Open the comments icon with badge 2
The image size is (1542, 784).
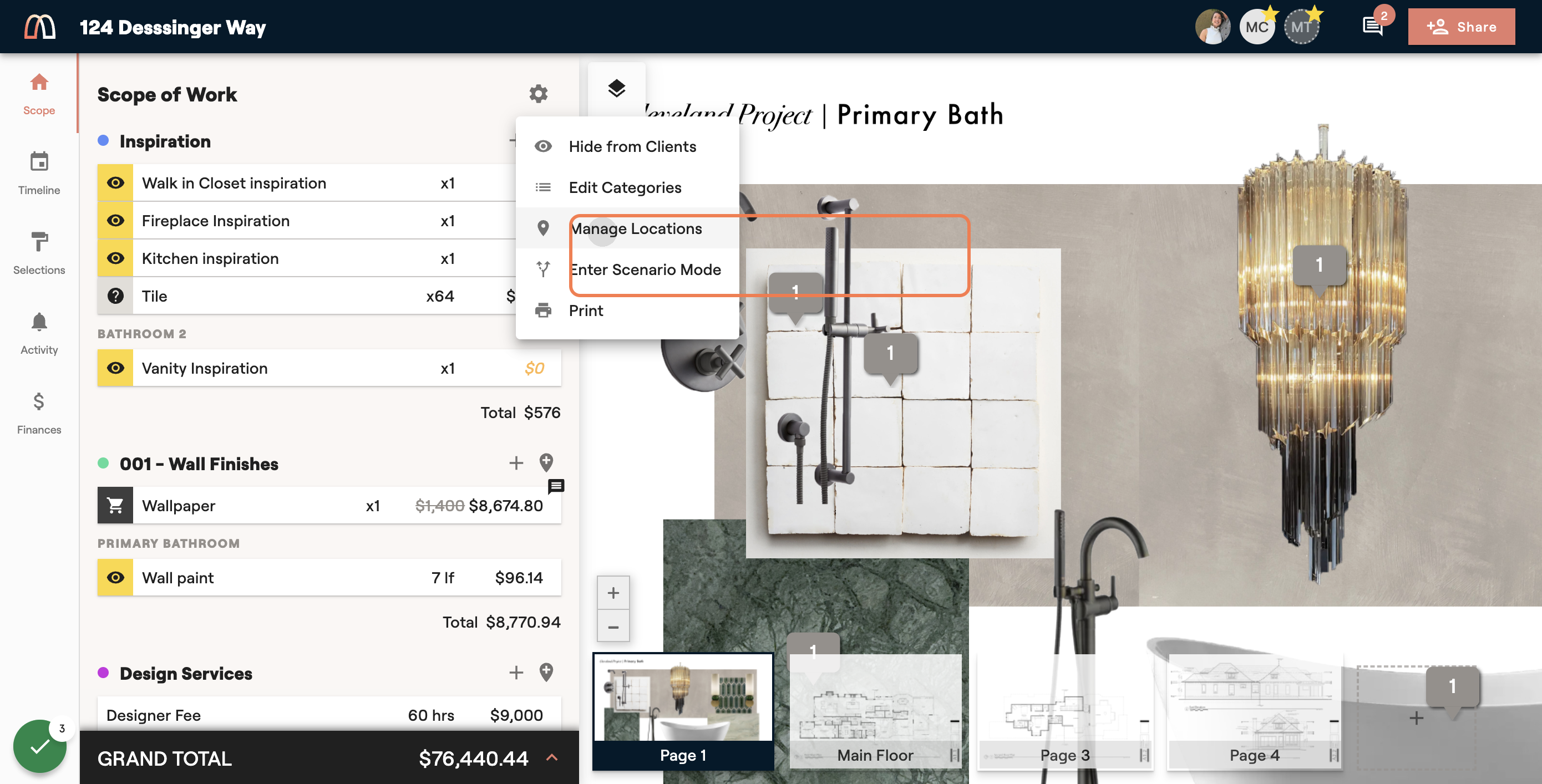click(x=1373, y=27)
